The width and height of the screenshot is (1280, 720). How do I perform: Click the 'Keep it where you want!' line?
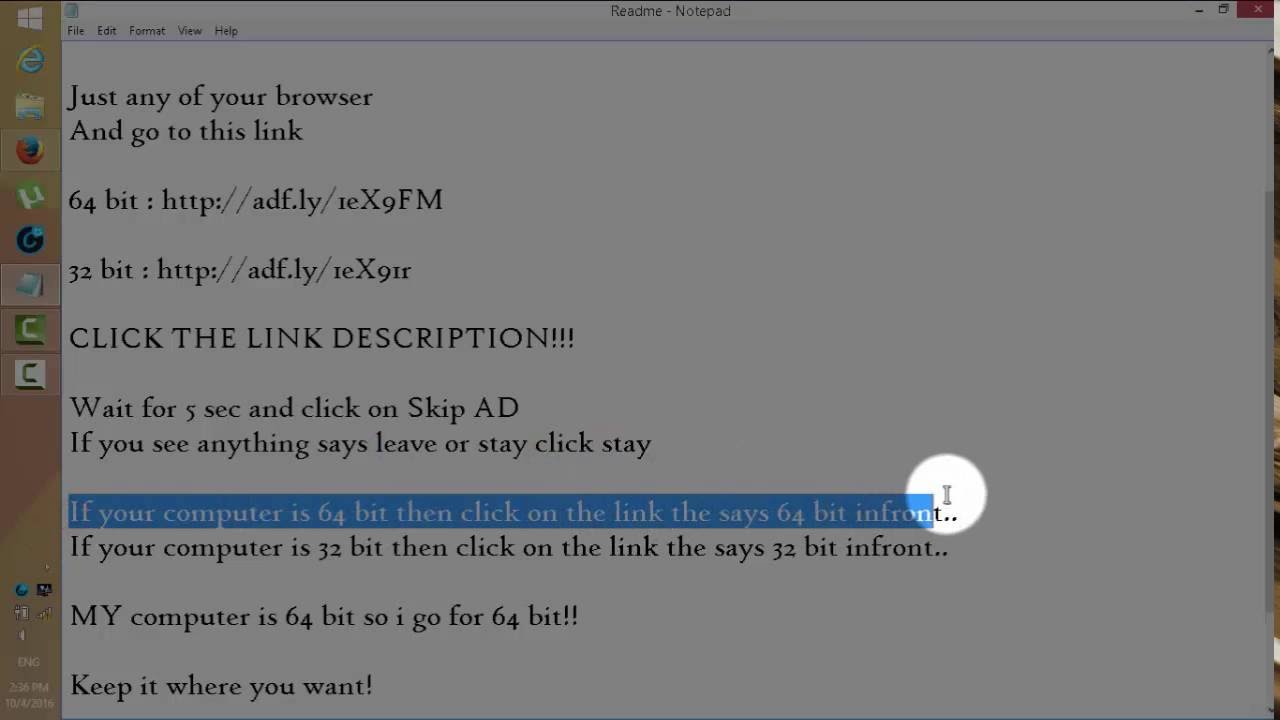[x=221, y=686]
